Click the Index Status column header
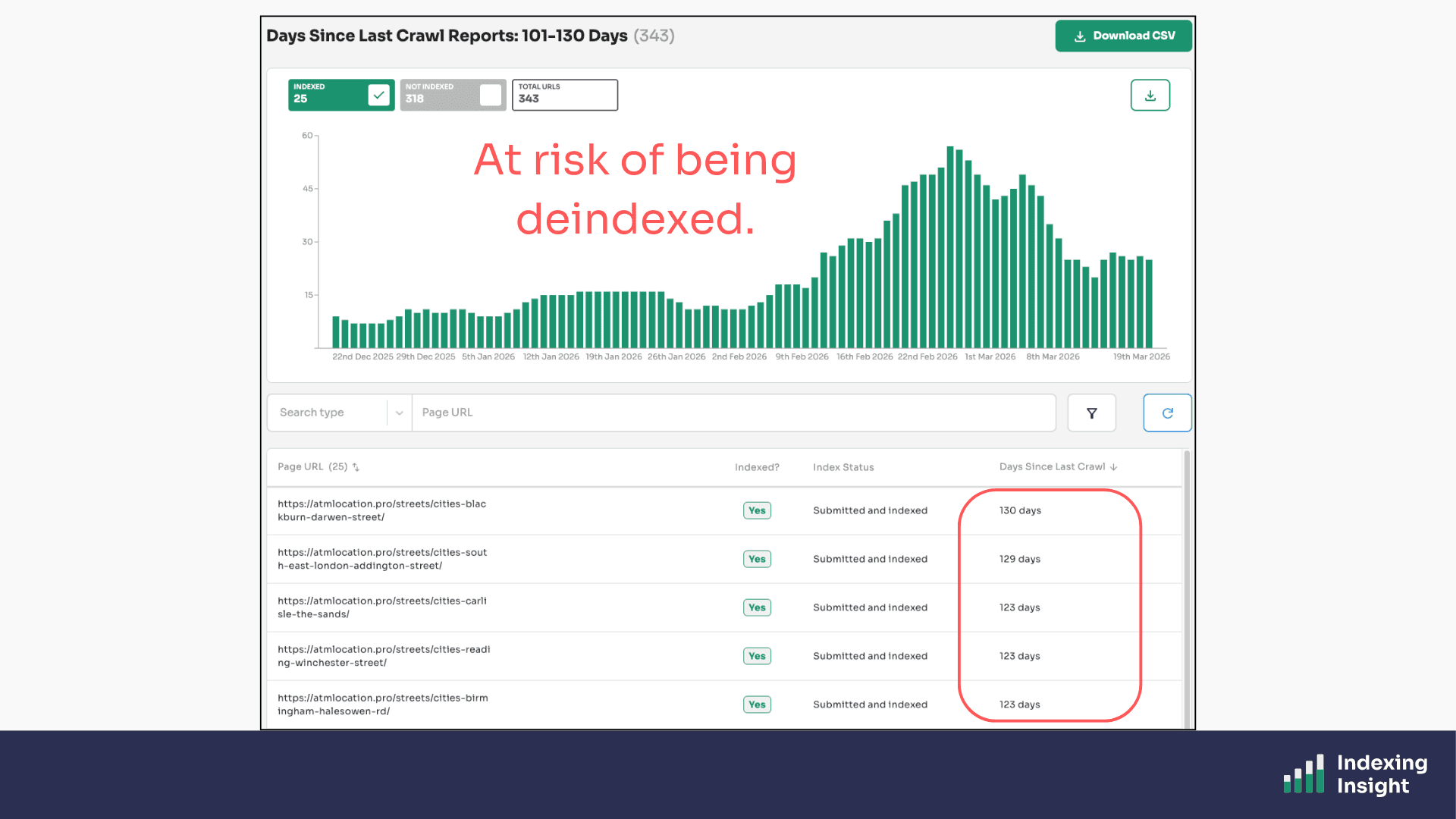Image resolution: width=1456 pixels, height=819 pixels. [843, 467]
